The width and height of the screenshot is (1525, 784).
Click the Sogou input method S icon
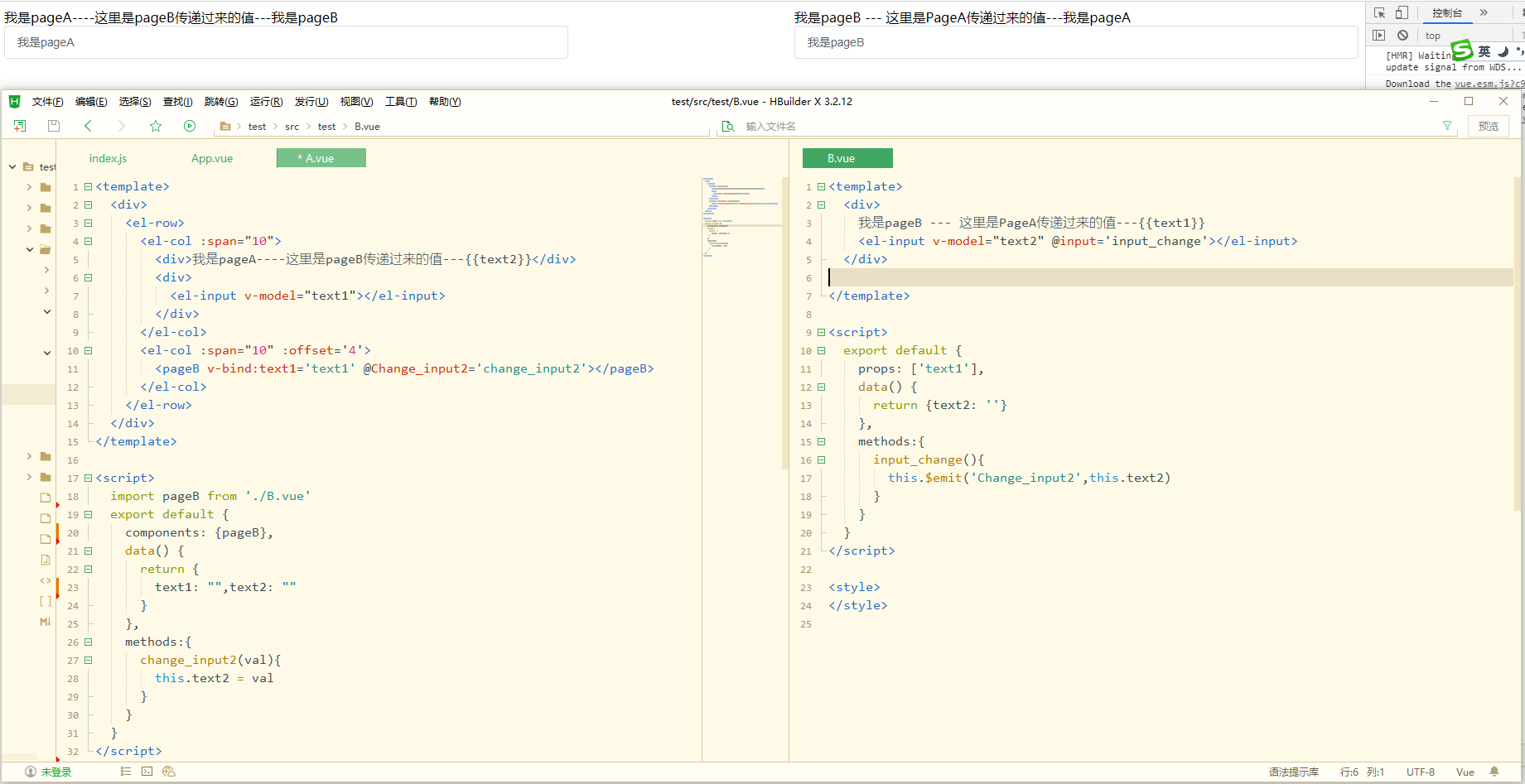point(1463,51)
